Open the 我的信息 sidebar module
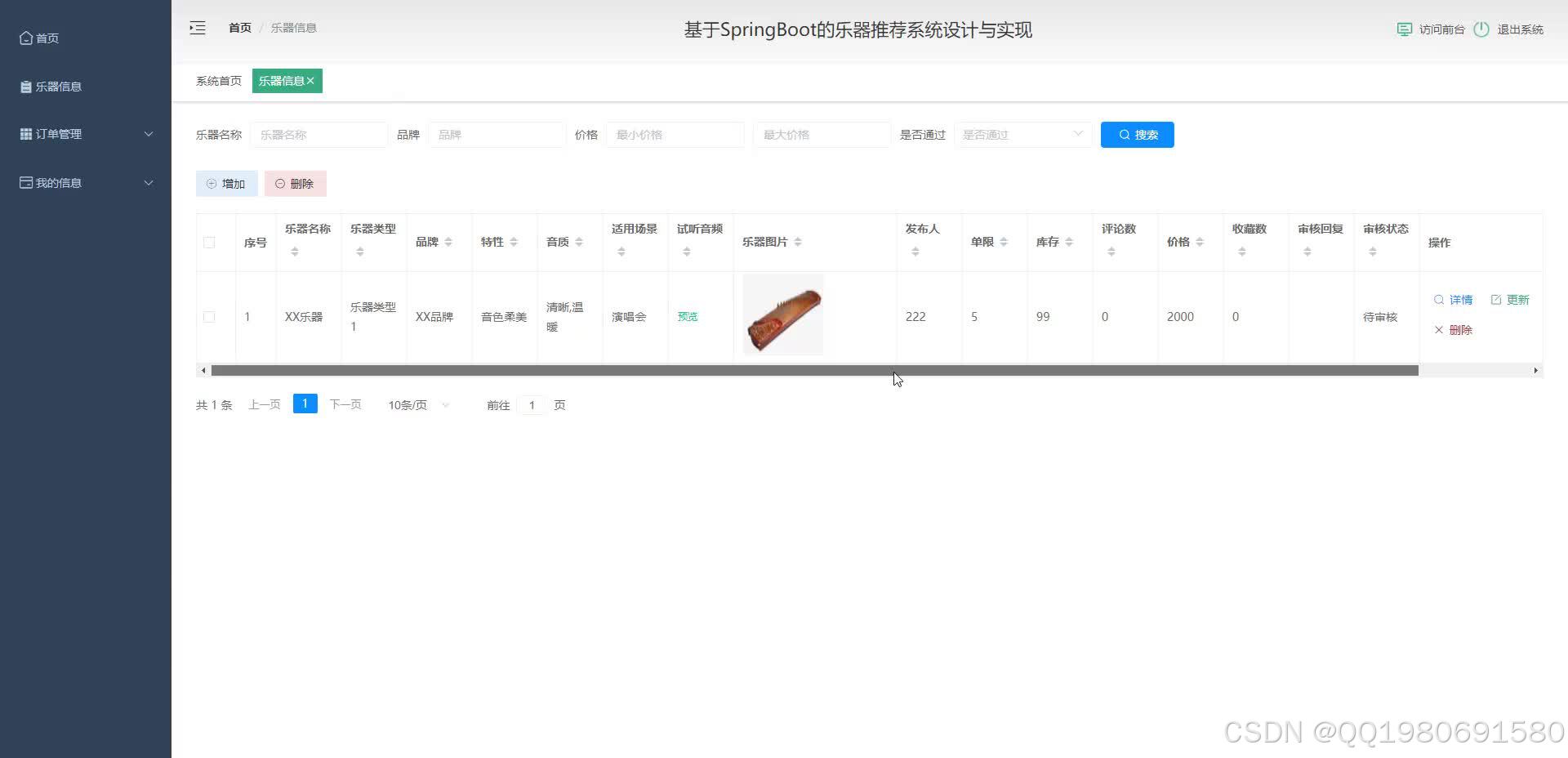1568x758 pixels. click(57, 182)
